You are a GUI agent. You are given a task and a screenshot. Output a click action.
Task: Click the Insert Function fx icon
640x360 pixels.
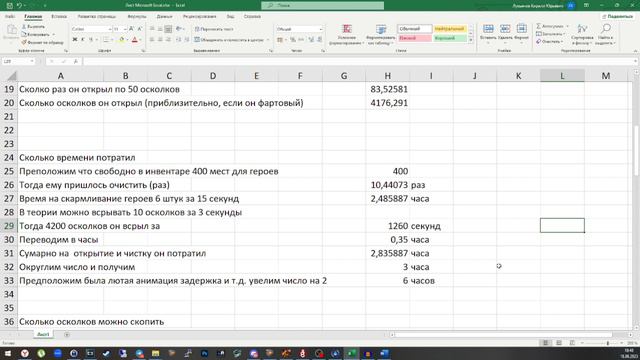(x=76, y=61)
